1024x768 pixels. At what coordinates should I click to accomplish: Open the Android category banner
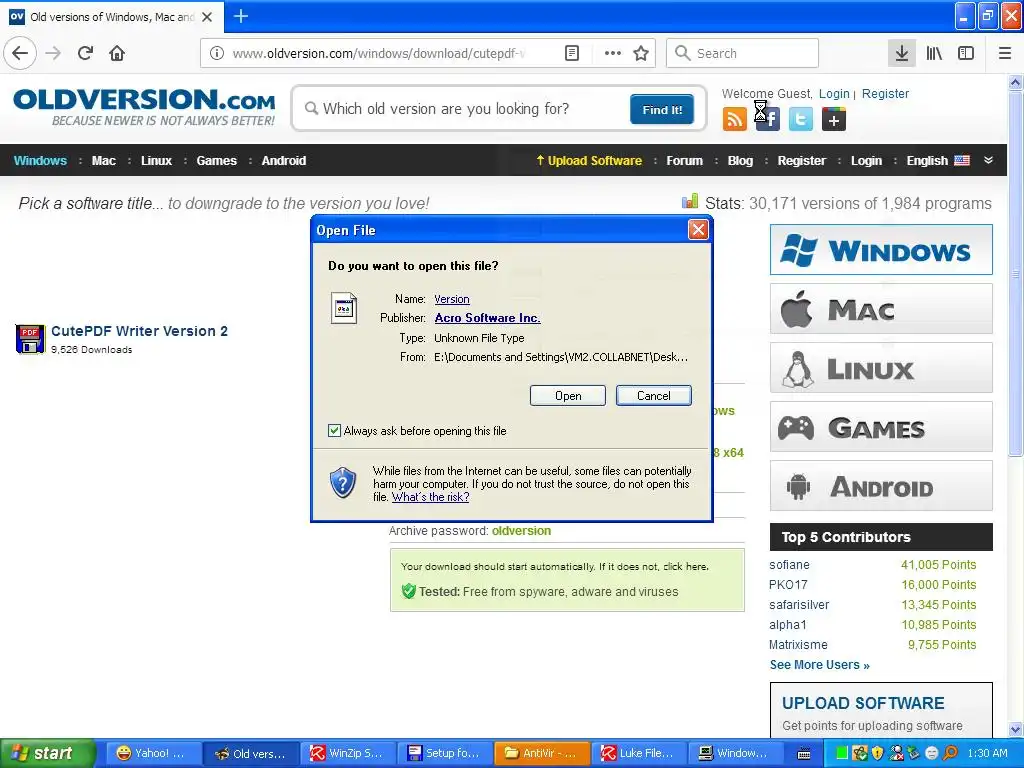pos(881,486)
